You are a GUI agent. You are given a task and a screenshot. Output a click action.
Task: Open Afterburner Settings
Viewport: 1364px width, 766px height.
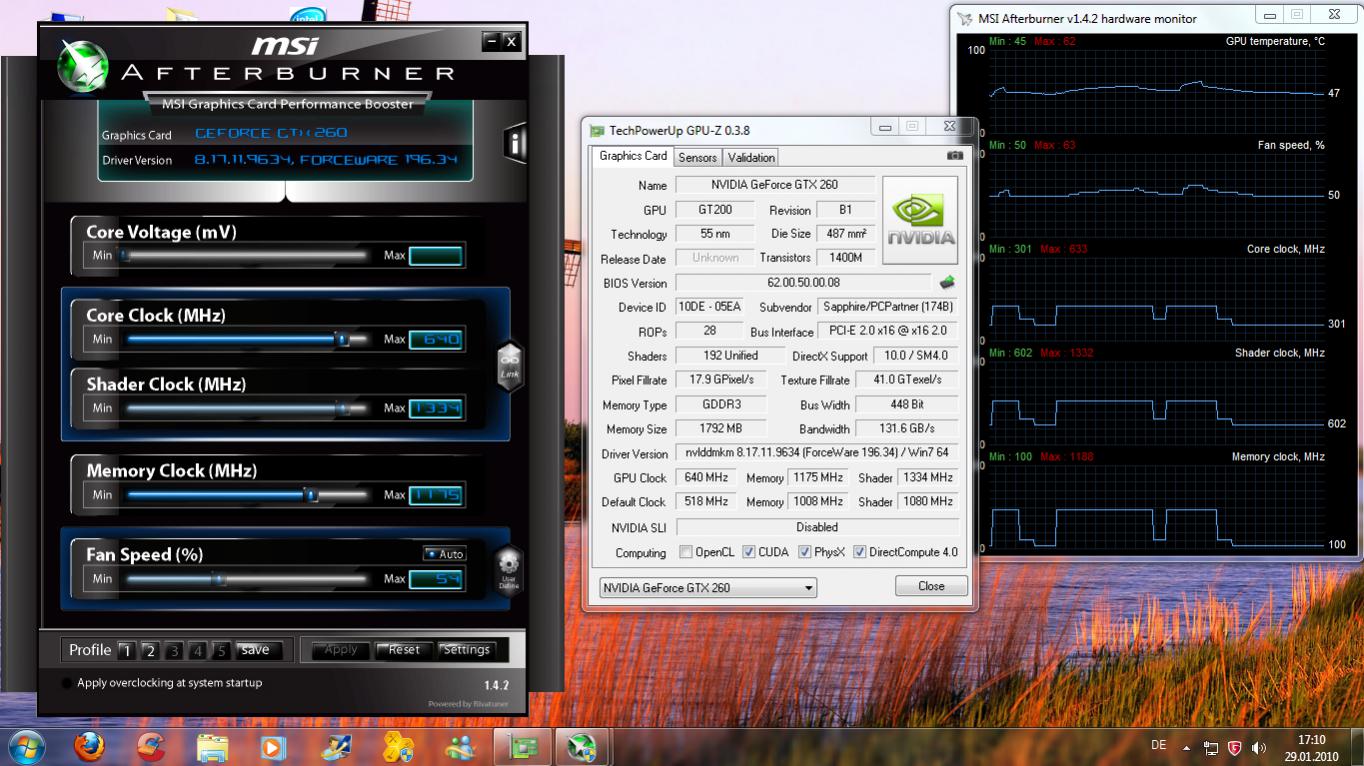[466, 650]
